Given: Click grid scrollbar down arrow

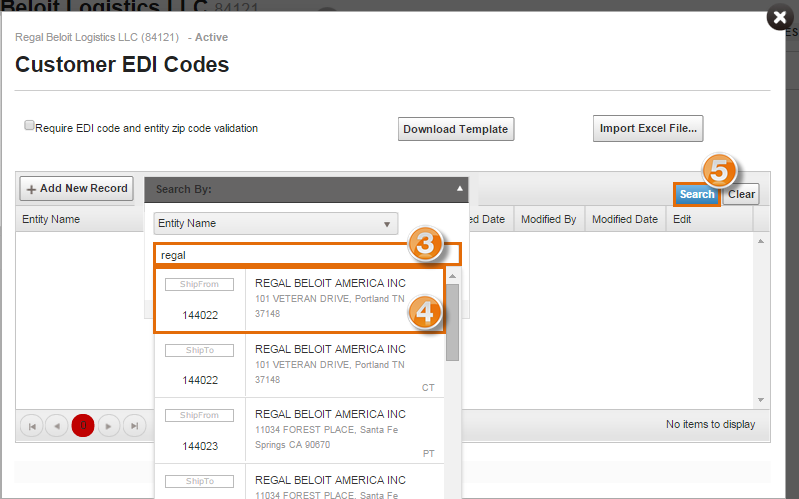Looking at the screenshot, I should click(x=761, y=400).
